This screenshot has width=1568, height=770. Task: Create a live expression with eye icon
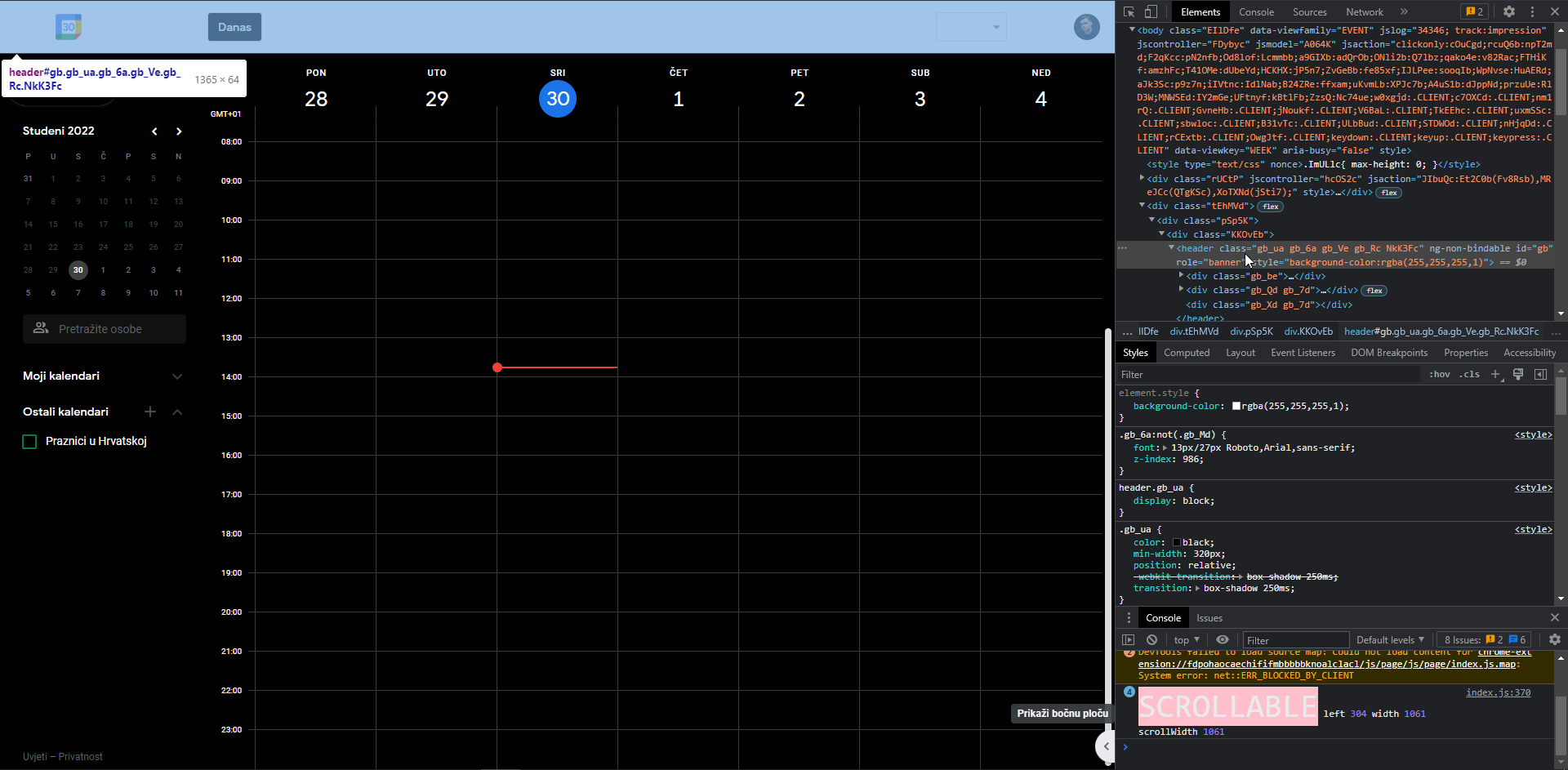pos(1223,640)
